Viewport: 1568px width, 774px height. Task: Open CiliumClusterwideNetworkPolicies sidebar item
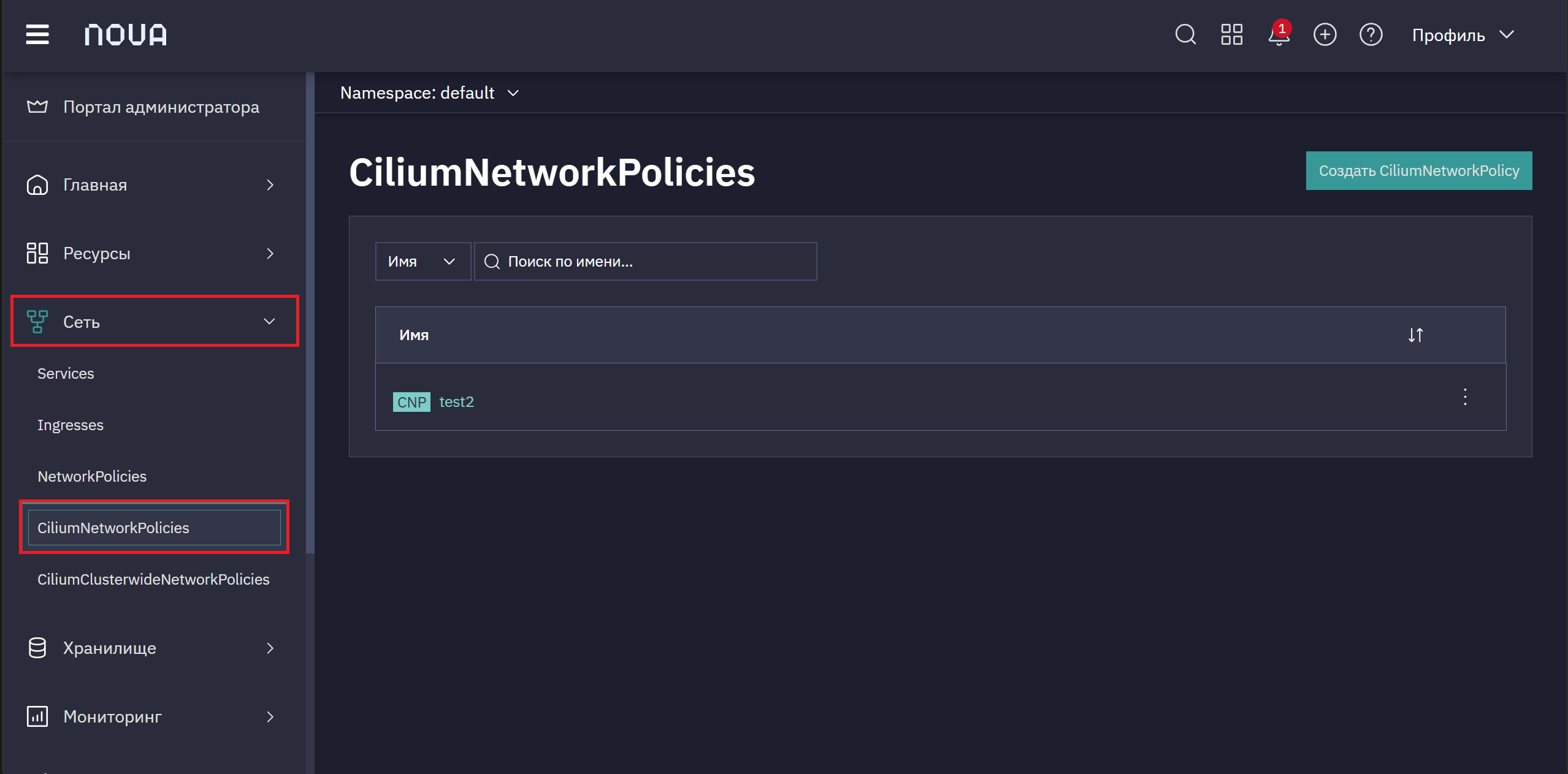[153, 579]
